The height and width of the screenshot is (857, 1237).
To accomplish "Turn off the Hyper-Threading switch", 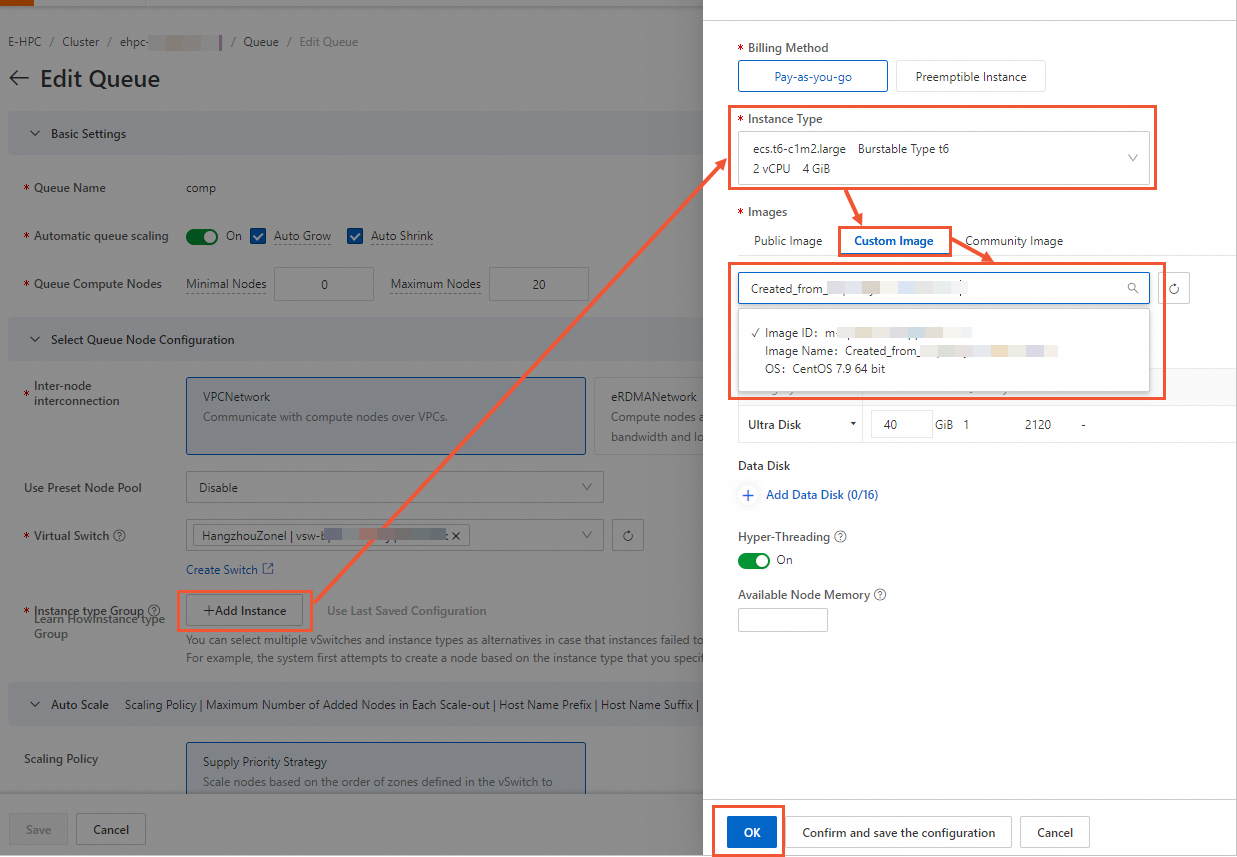I will pyautogui.click(x=754, y=561).
